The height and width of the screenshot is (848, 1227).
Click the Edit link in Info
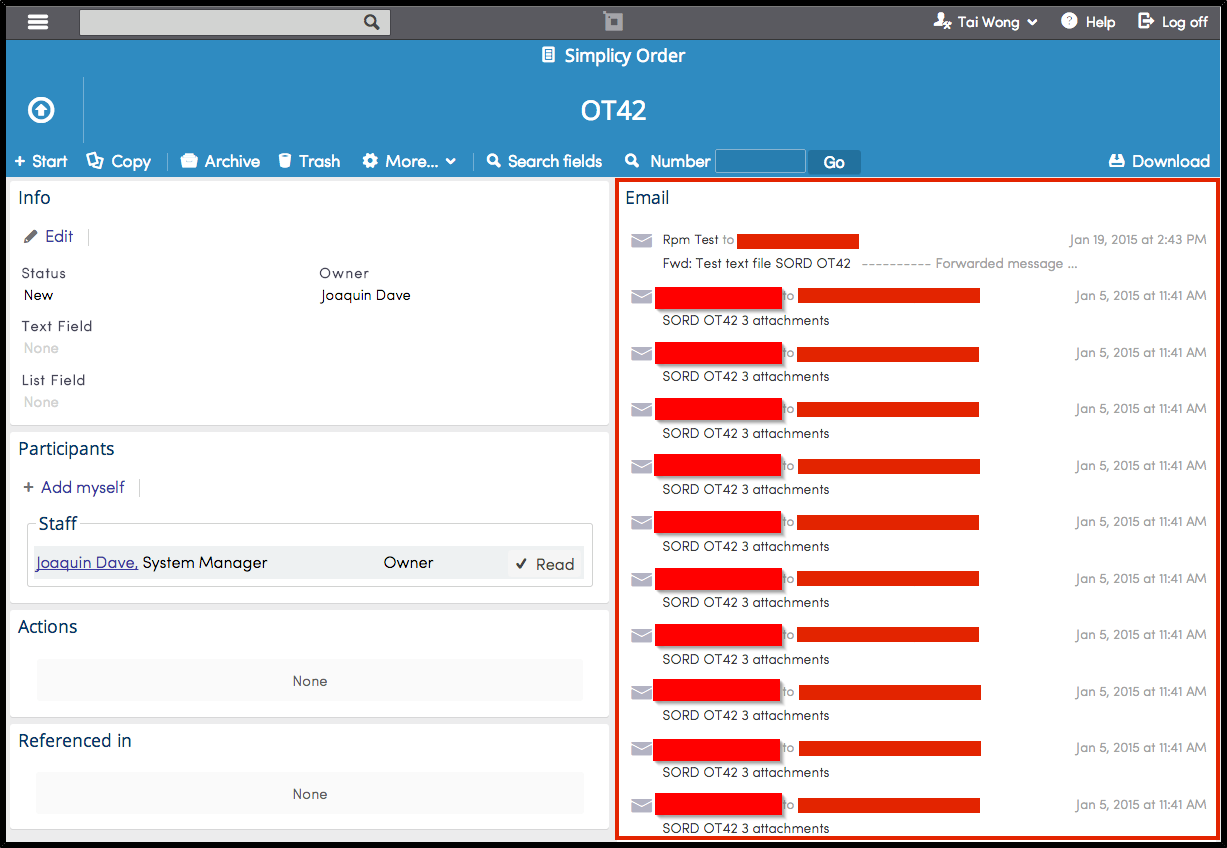[49, 236]
